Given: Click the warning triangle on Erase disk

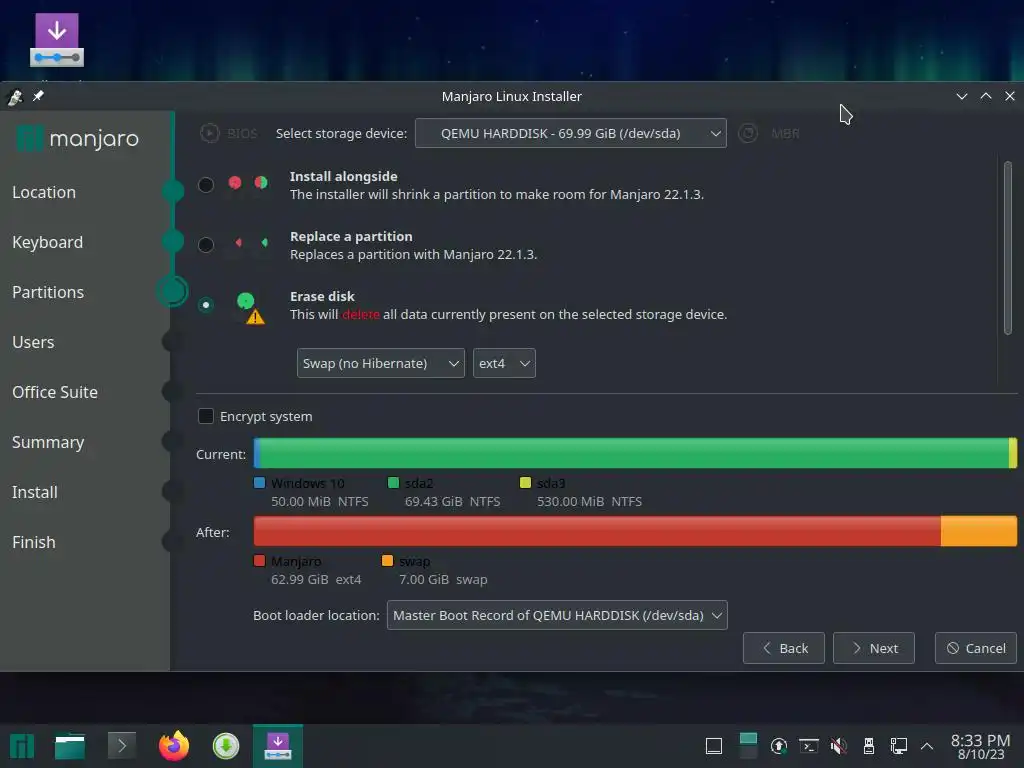Looking at the screenshot, I should (x=255, y=317).
